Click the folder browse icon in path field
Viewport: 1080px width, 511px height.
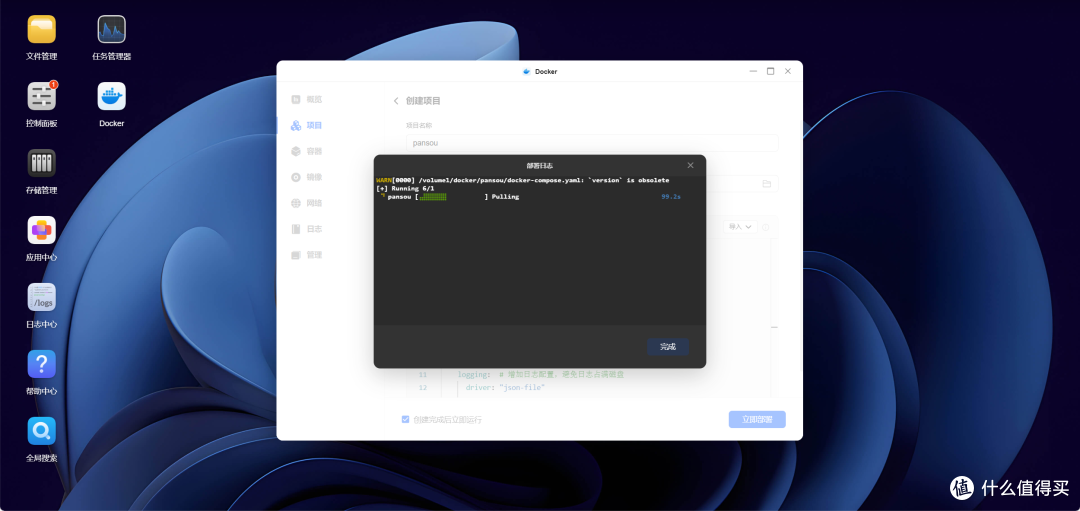coord(767,184)
